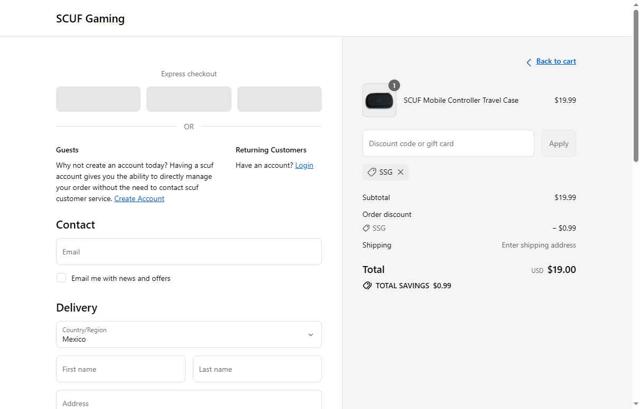Choose the third express checkout button

[280, 99]
